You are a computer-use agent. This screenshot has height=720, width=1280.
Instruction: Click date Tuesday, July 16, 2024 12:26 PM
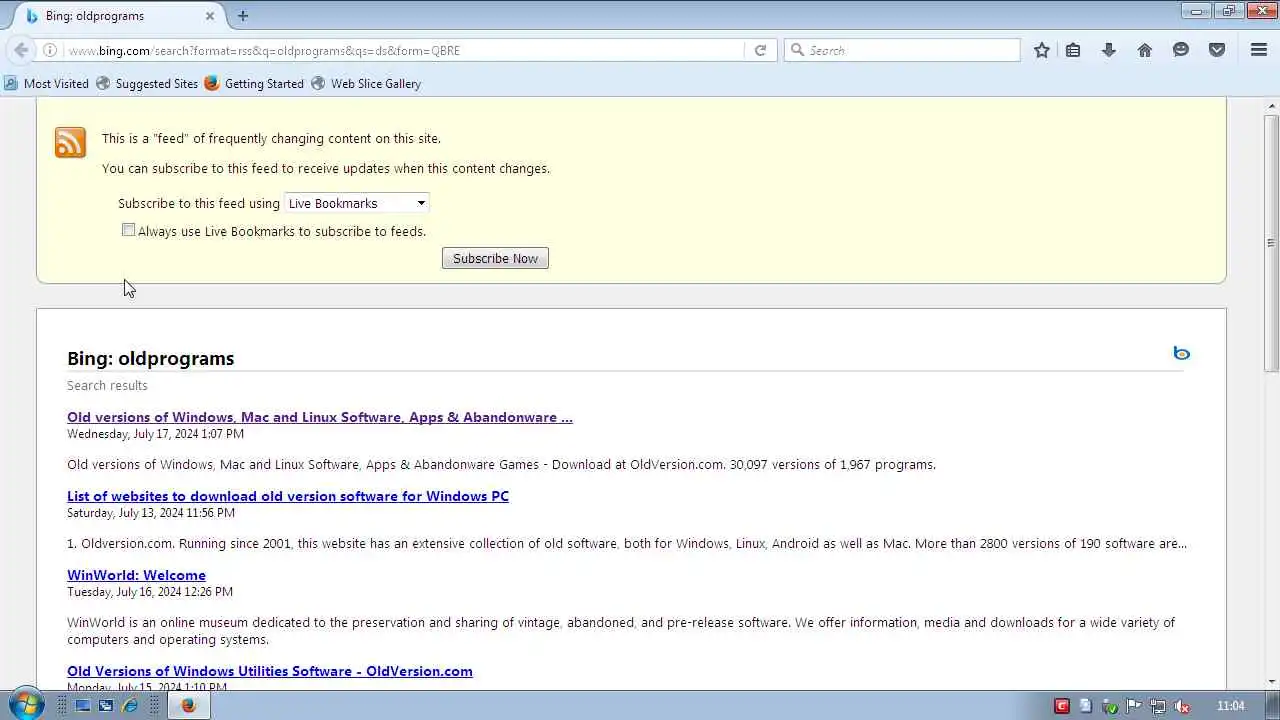[150, 592]
